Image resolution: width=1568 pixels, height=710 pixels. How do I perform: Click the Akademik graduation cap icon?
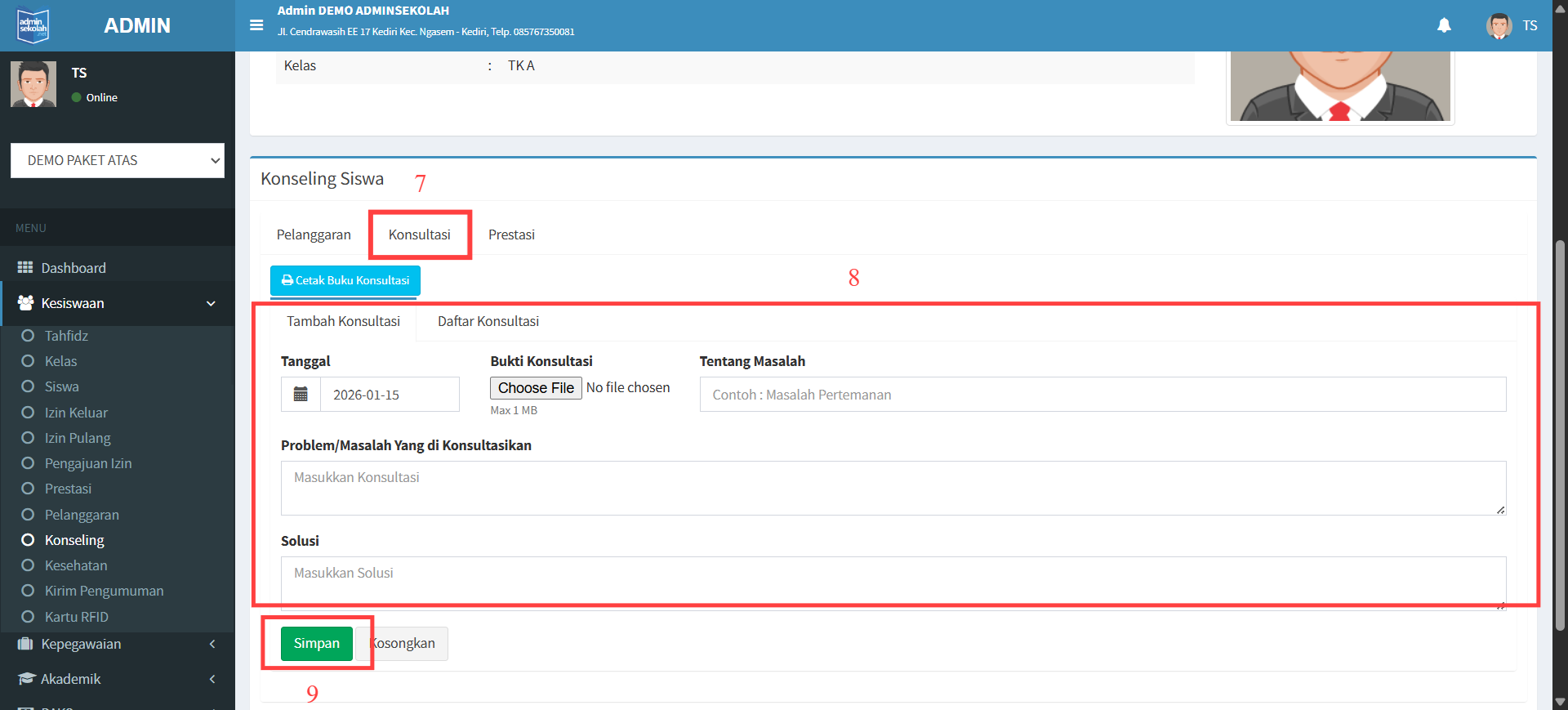click(x=26, y=679)
